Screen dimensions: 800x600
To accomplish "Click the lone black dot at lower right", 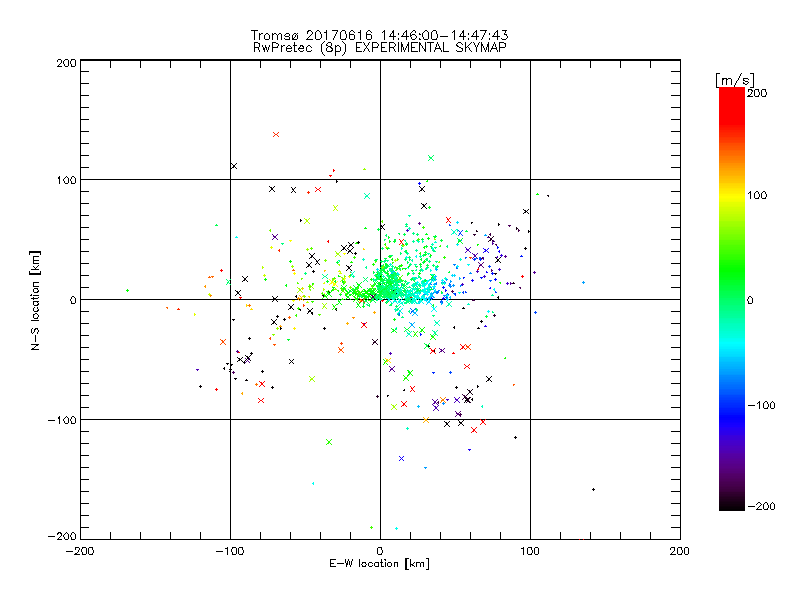I will click(593, 490).
